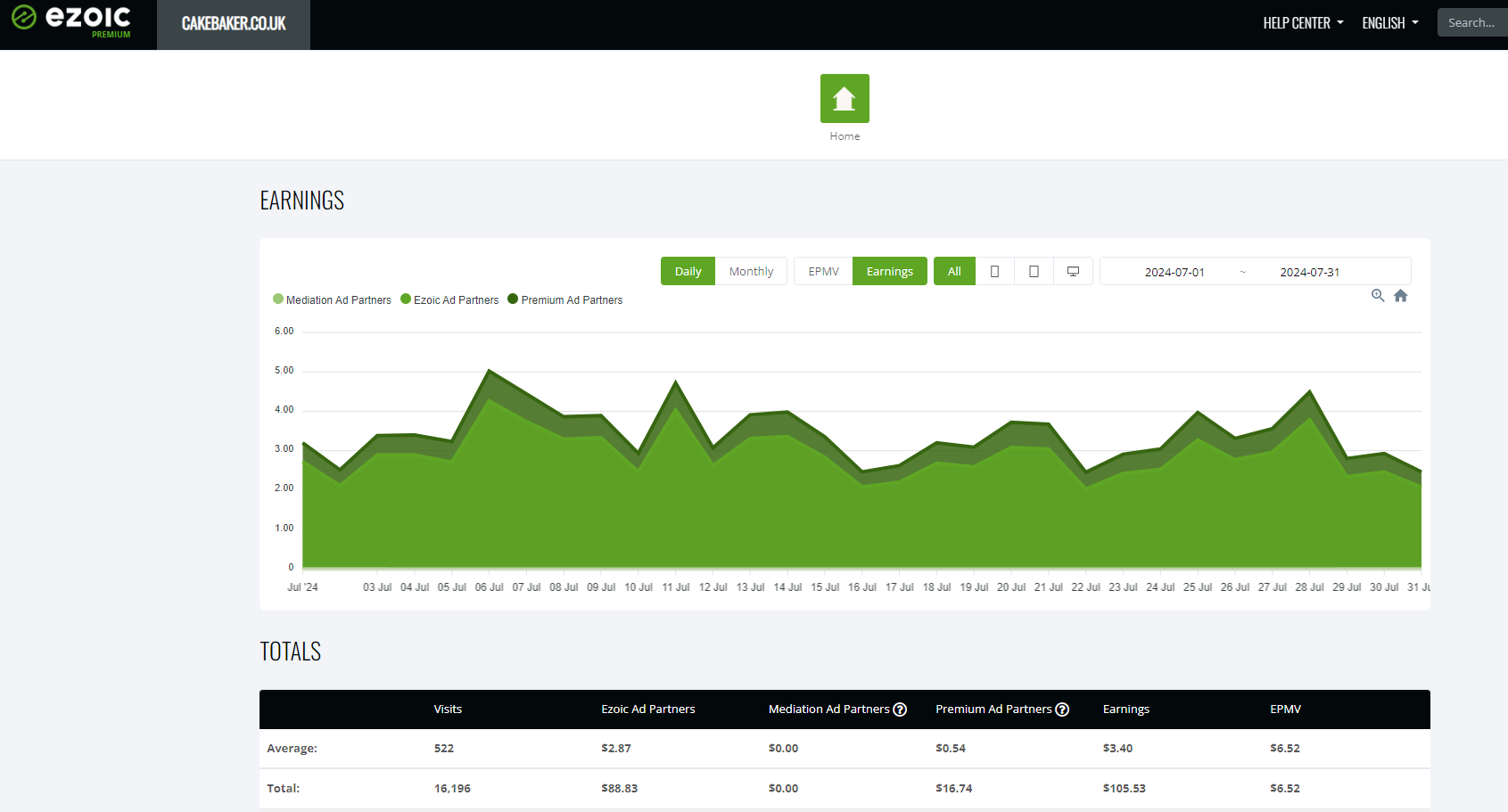The width and height of the screenshot is (1508, 812).
Task: Toggle Mediation Ad Partners legend series
Action: coord(332,299)
